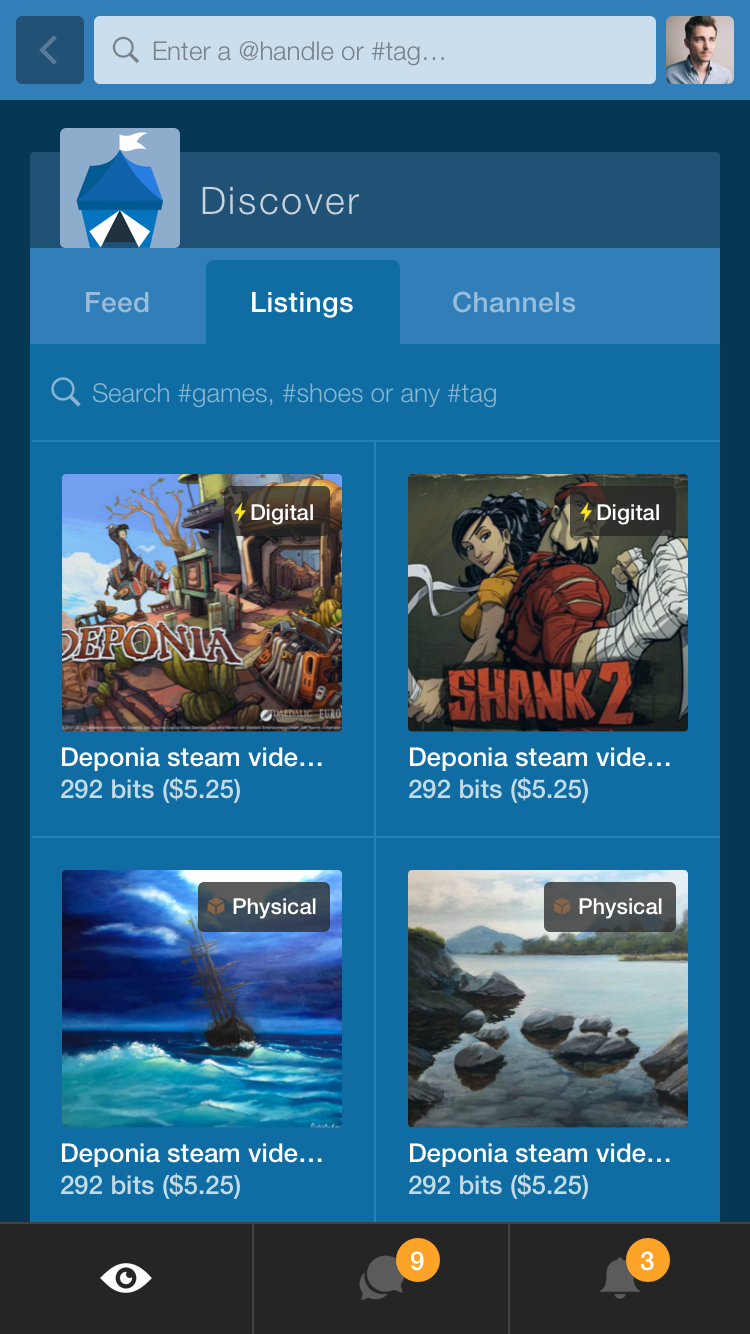
Task: Focus the Search #games, #shoes tag field
Action: click(375, 393)
